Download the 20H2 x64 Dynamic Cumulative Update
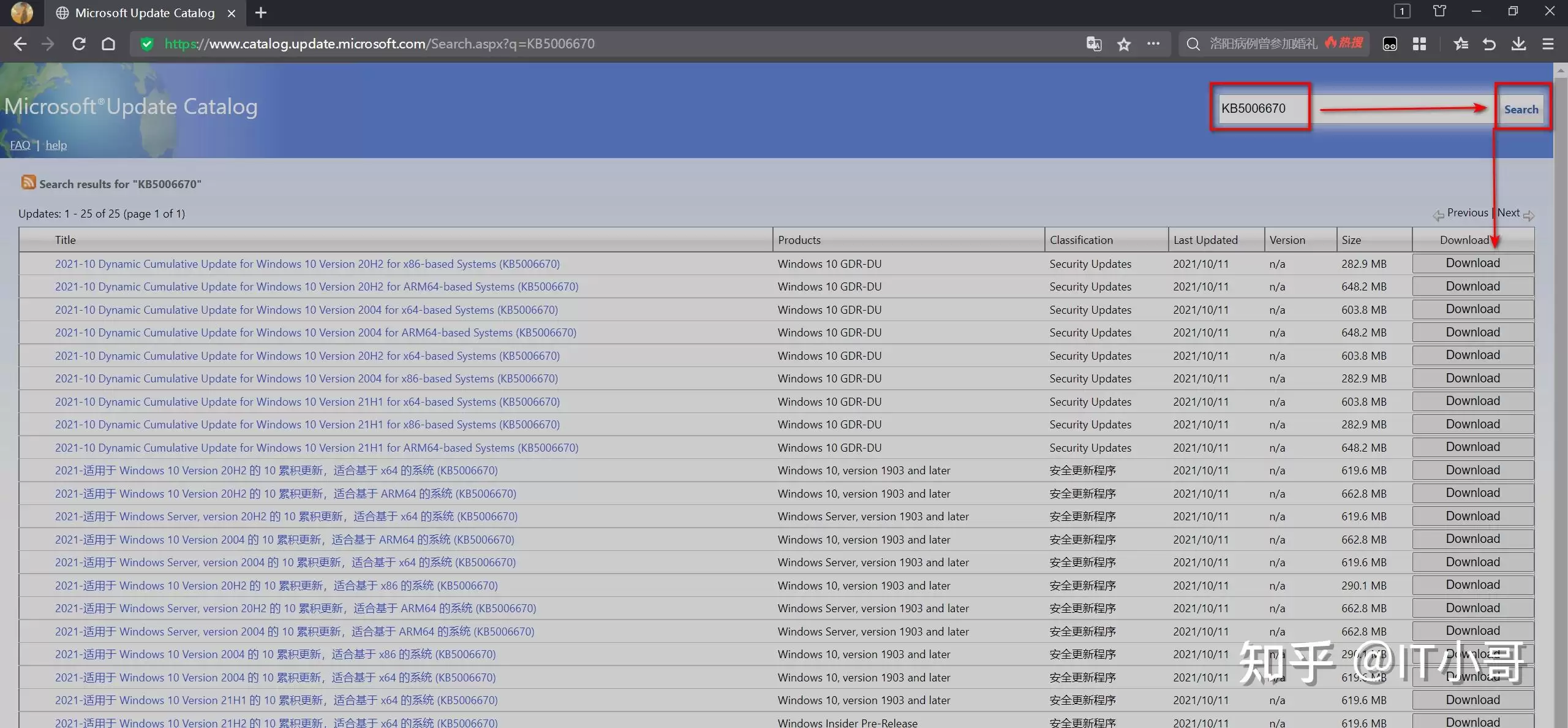 pos(1473,355)
